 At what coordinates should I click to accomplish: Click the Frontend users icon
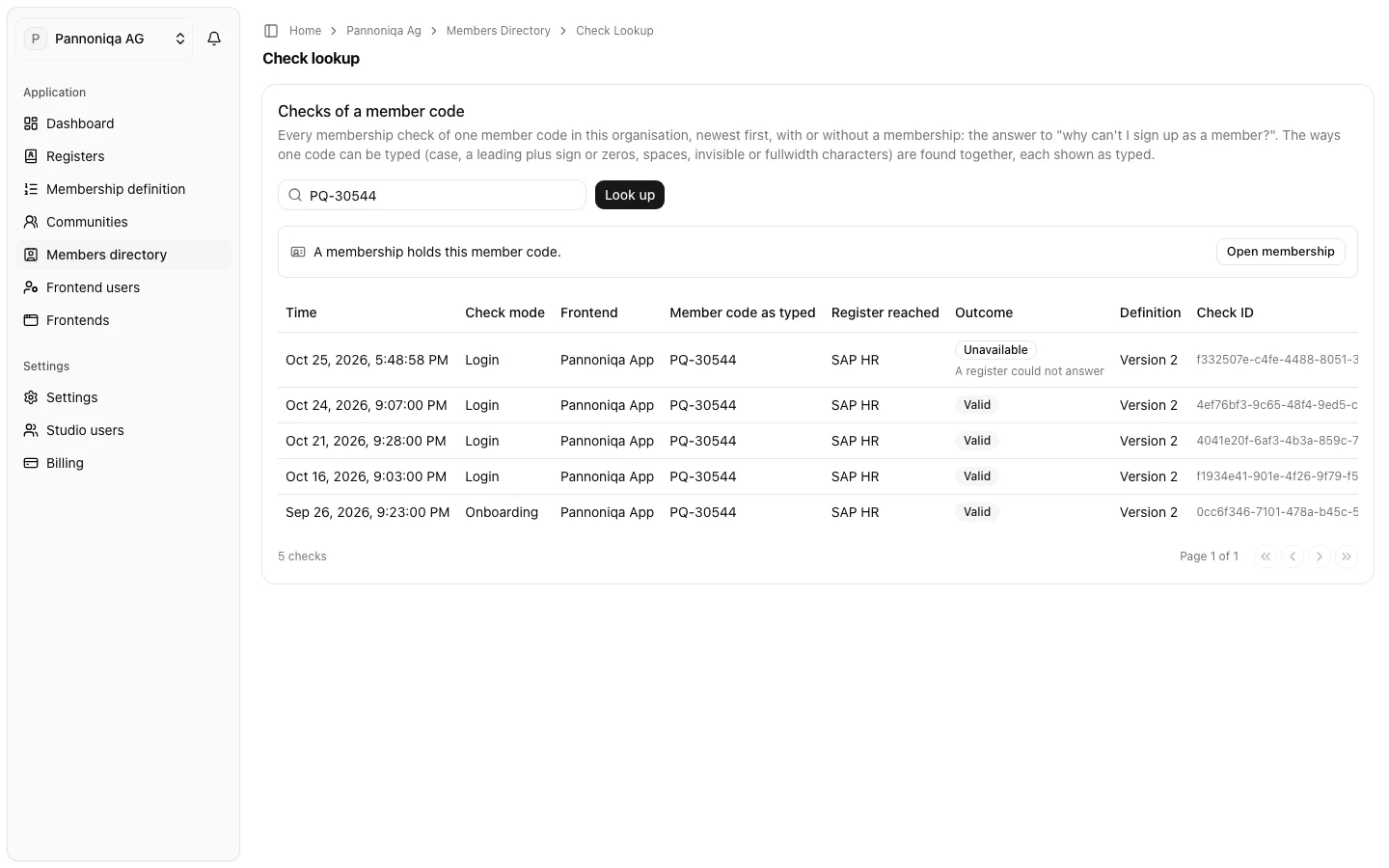pos(31,287)
